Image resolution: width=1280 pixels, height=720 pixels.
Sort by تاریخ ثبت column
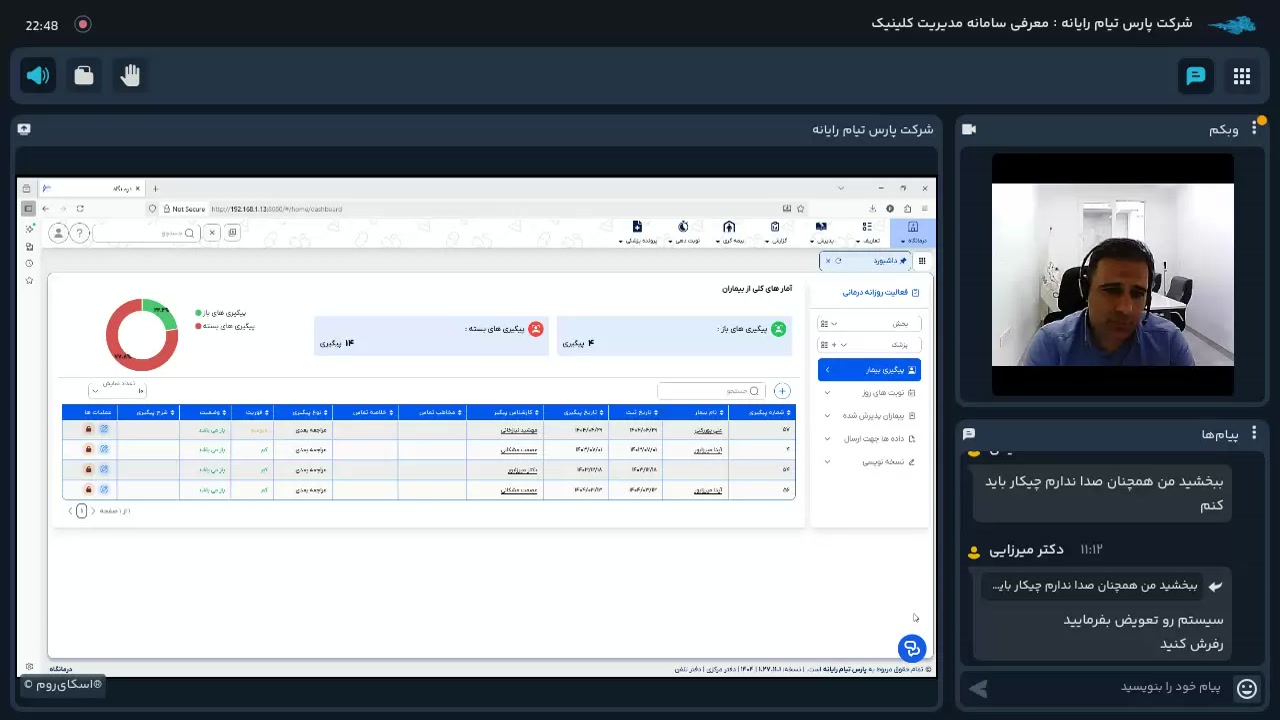pos(633,412)
